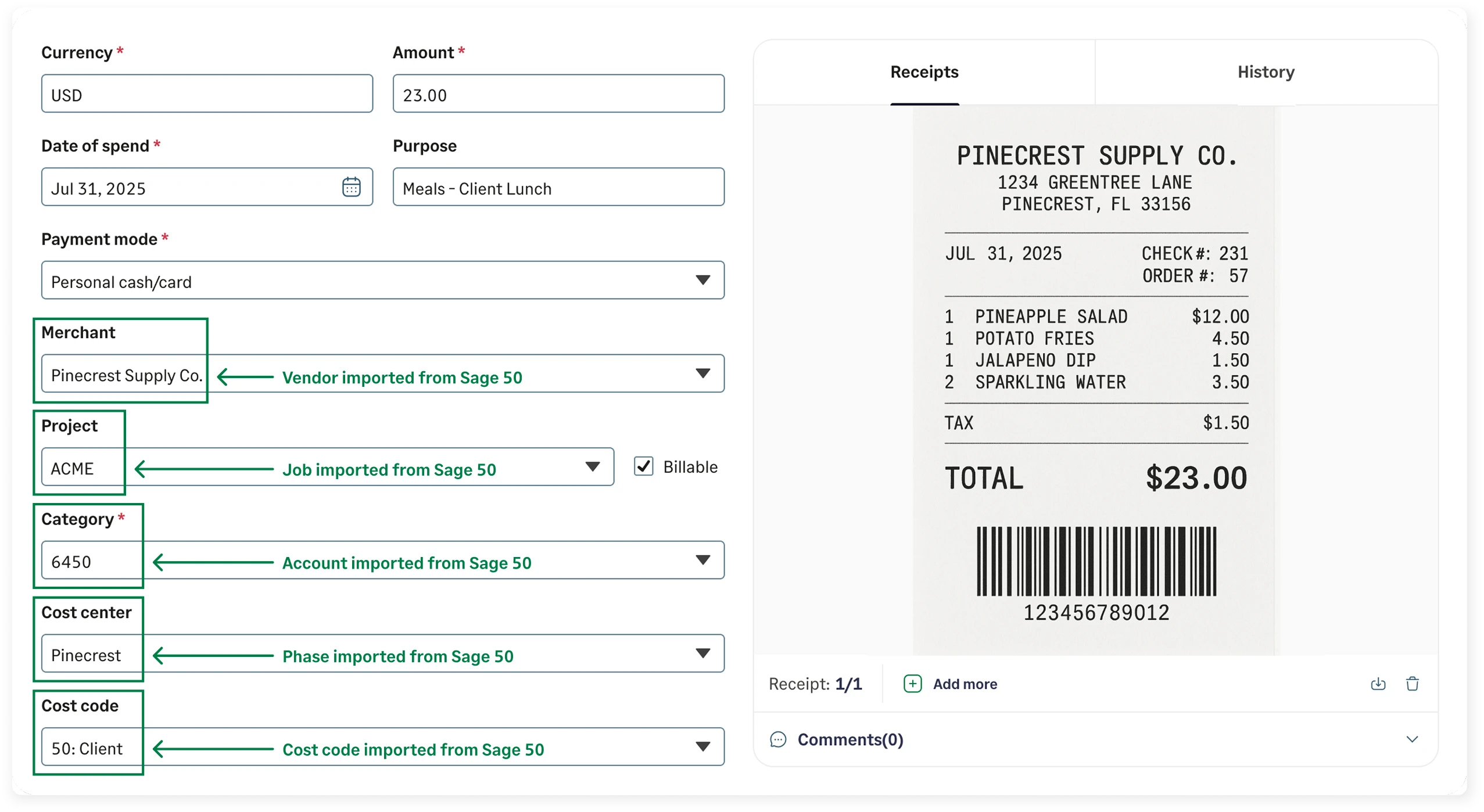Switch to the History tab
The width and height of the screenshot is (1484, 812).
click(1266, 71)
